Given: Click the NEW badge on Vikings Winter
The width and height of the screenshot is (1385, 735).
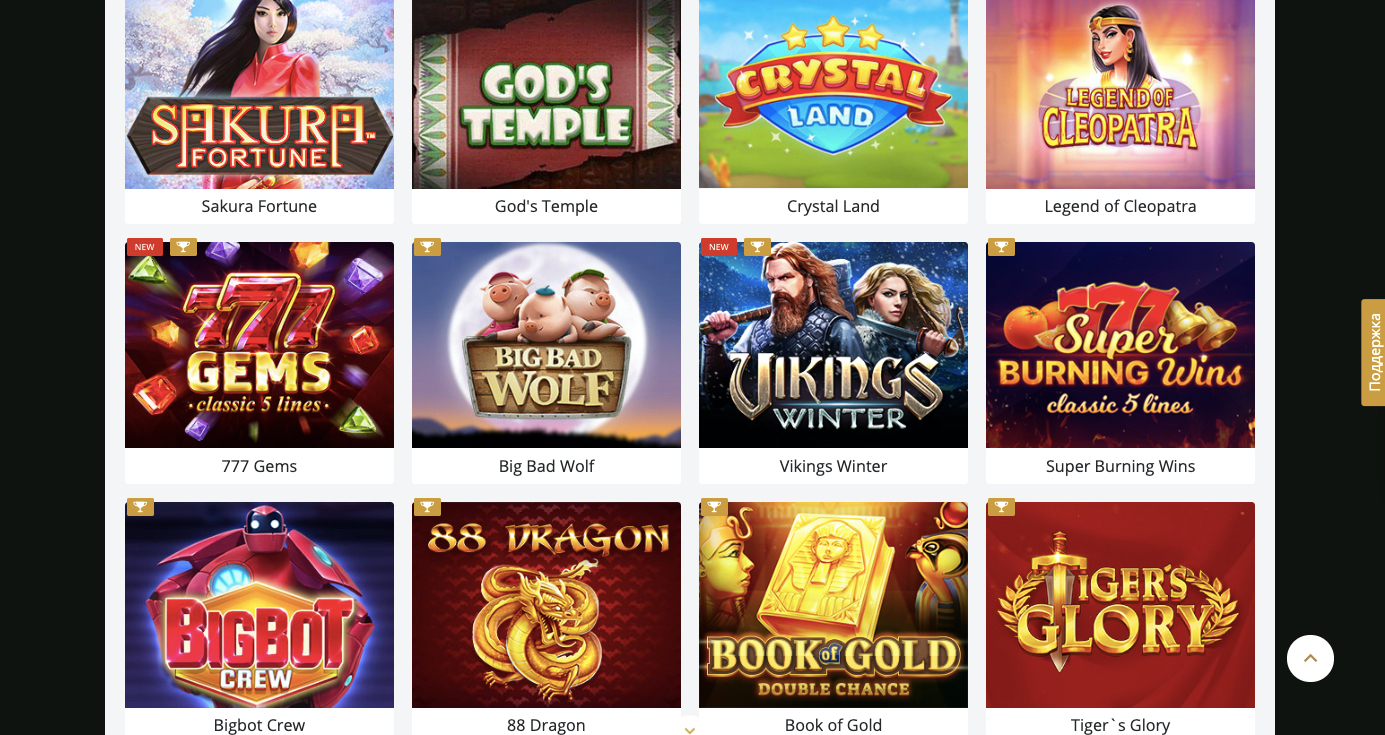Looking at the screenshot, I should (719, 247).
